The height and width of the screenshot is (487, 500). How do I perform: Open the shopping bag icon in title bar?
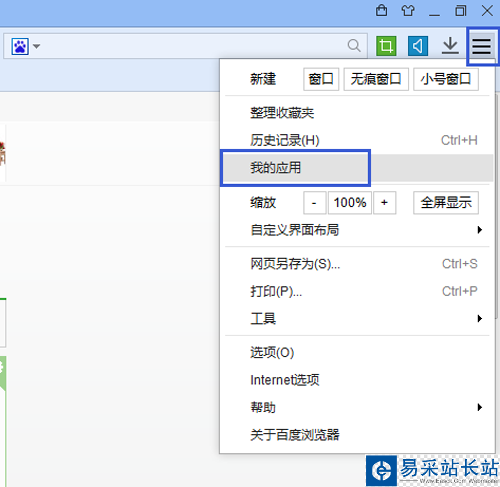[x=381, y=11]
